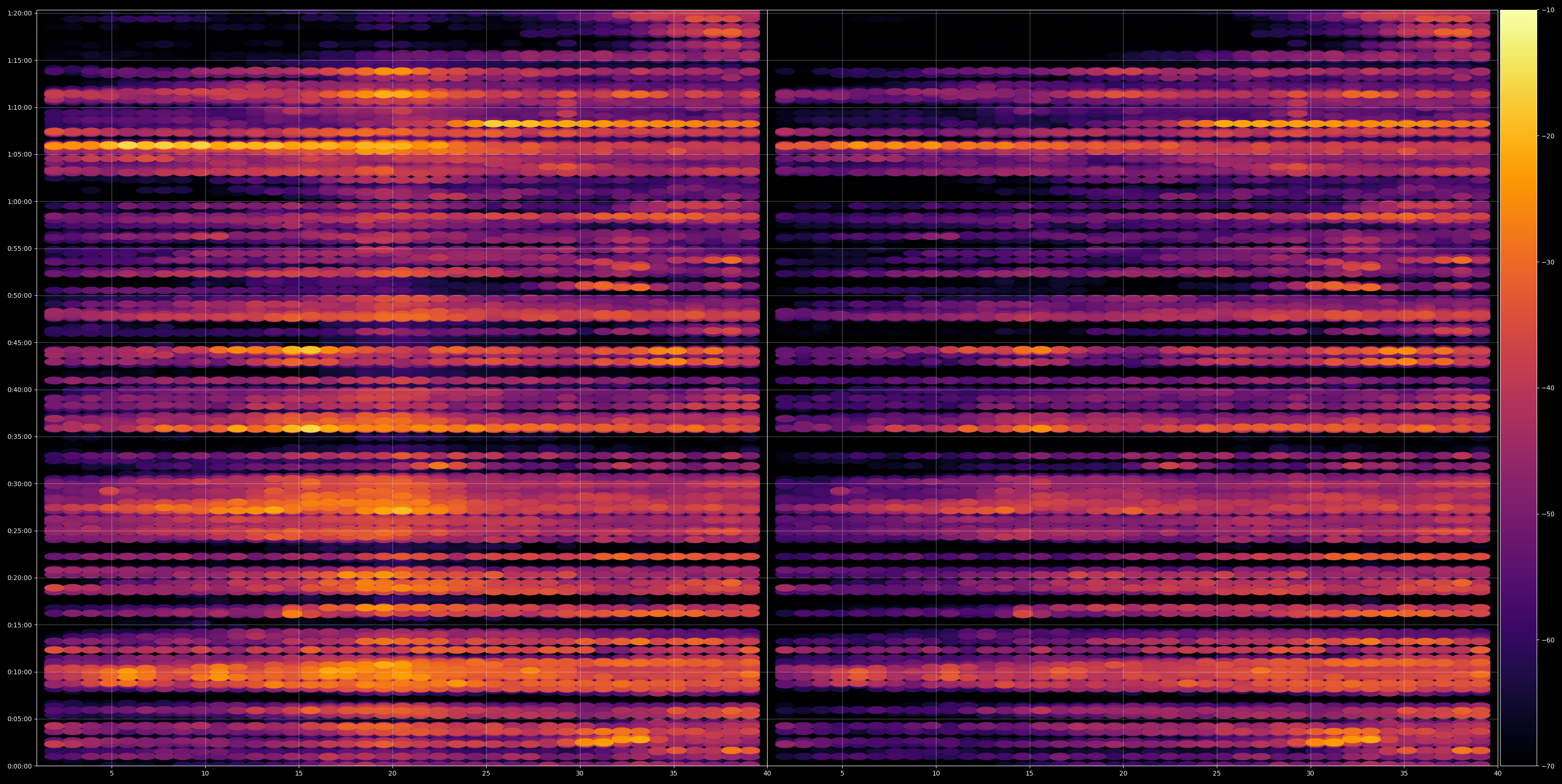Click the 0:10:00 time axis label
The image size is (1562, 784).
19,672
